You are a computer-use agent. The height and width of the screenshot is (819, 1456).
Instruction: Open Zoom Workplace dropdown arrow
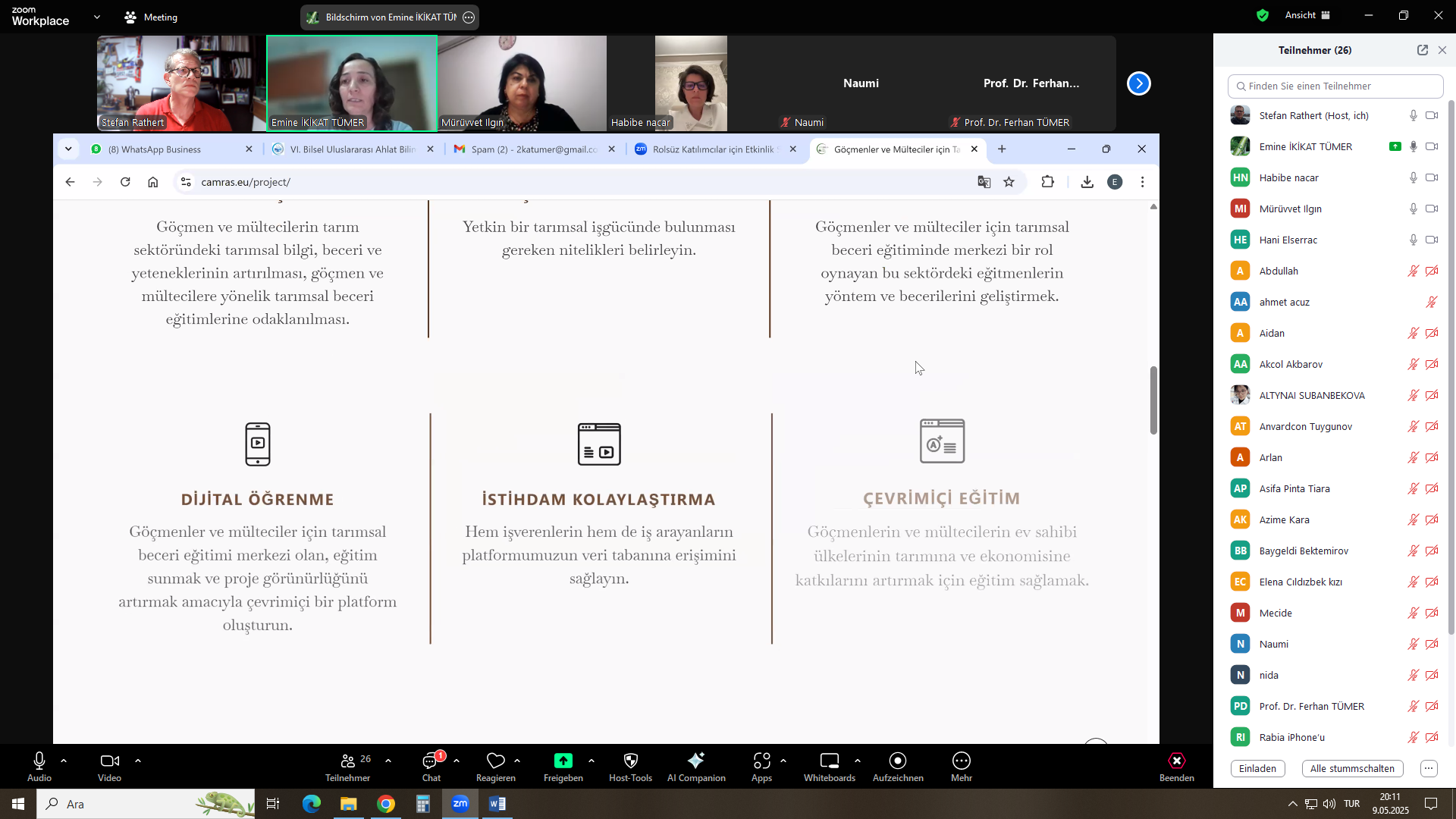point(96,17)
